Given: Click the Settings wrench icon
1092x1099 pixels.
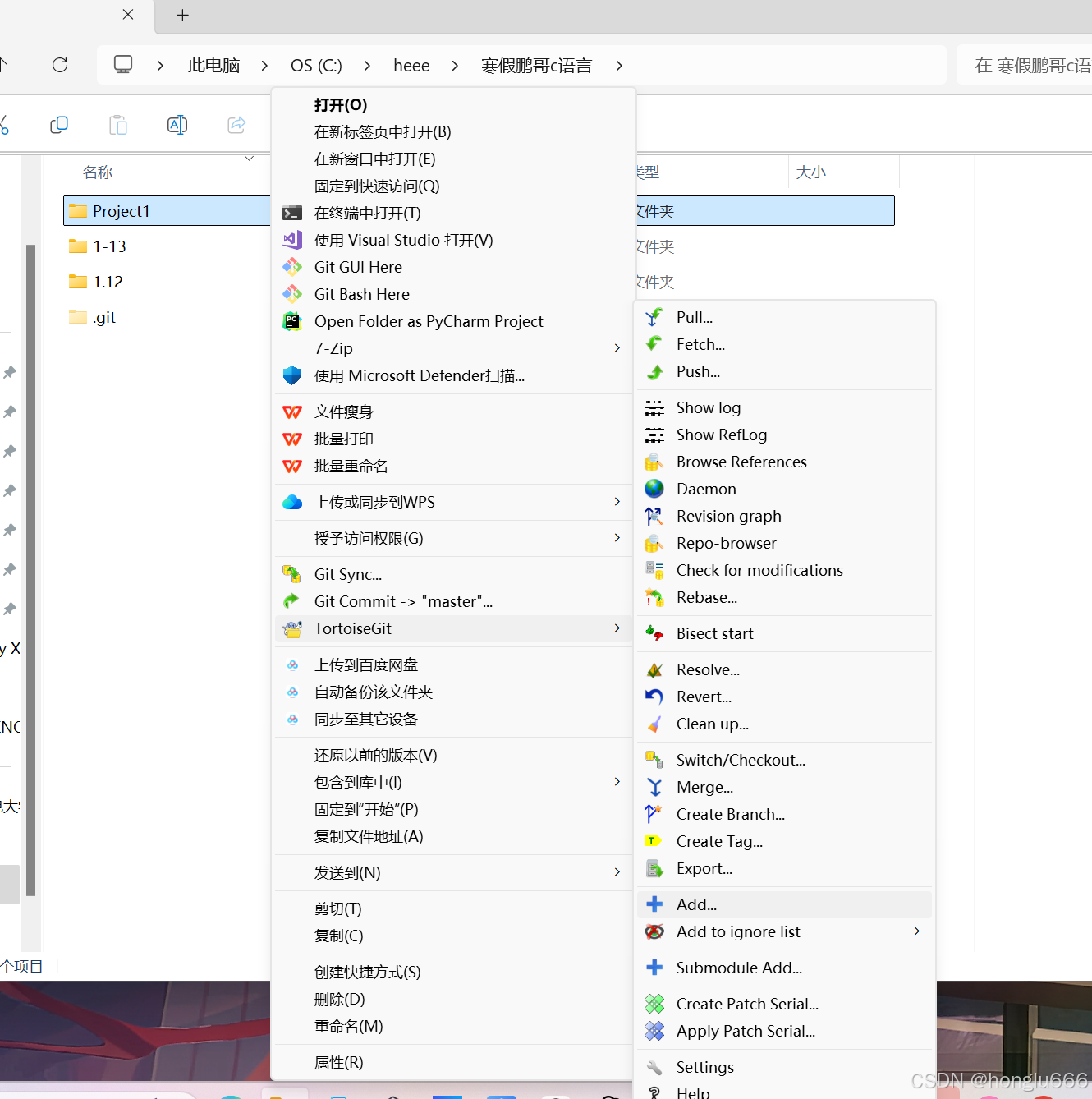Looking at the screenshot, I should 654,1067.
